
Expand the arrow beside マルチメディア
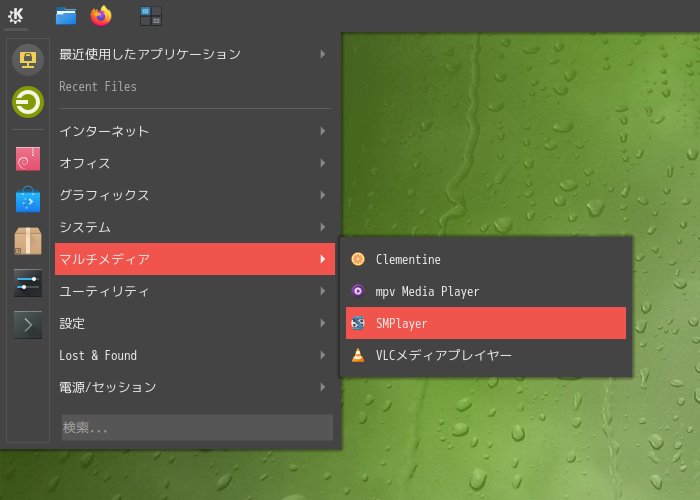coord(323,259)
